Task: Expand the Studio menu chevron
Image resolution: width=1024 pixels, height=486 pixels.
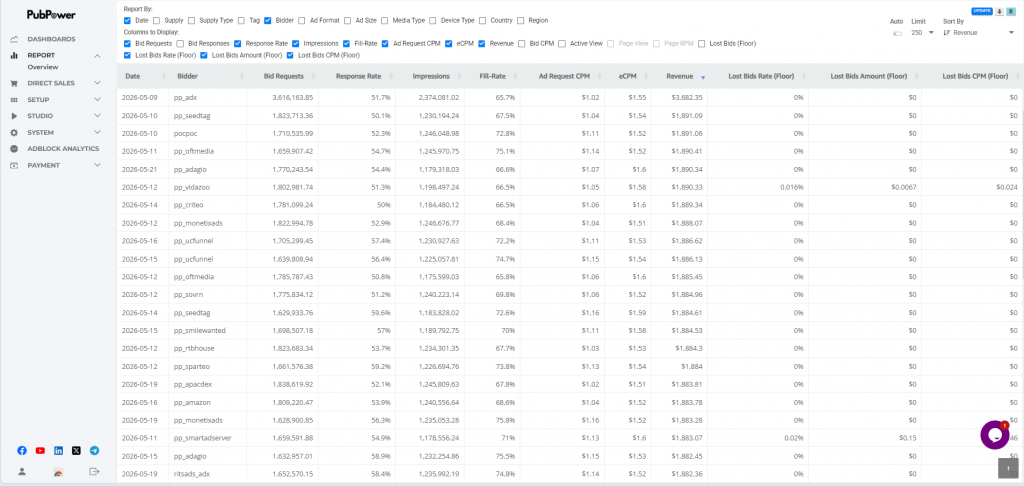Action: [97, 116]
